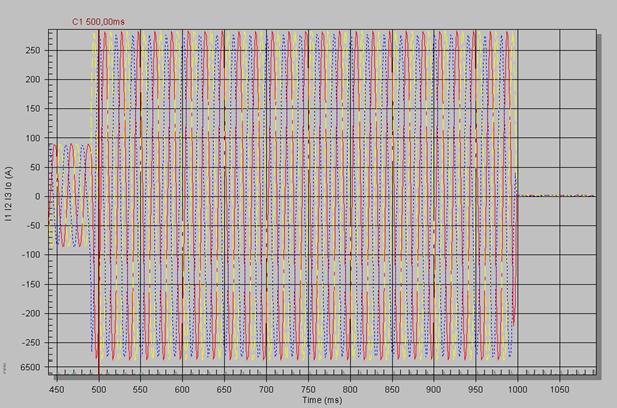This screenshot has height=408, width=617.
Task: Click the 500 time-axis tick label
Action: [x=98, y=390]
